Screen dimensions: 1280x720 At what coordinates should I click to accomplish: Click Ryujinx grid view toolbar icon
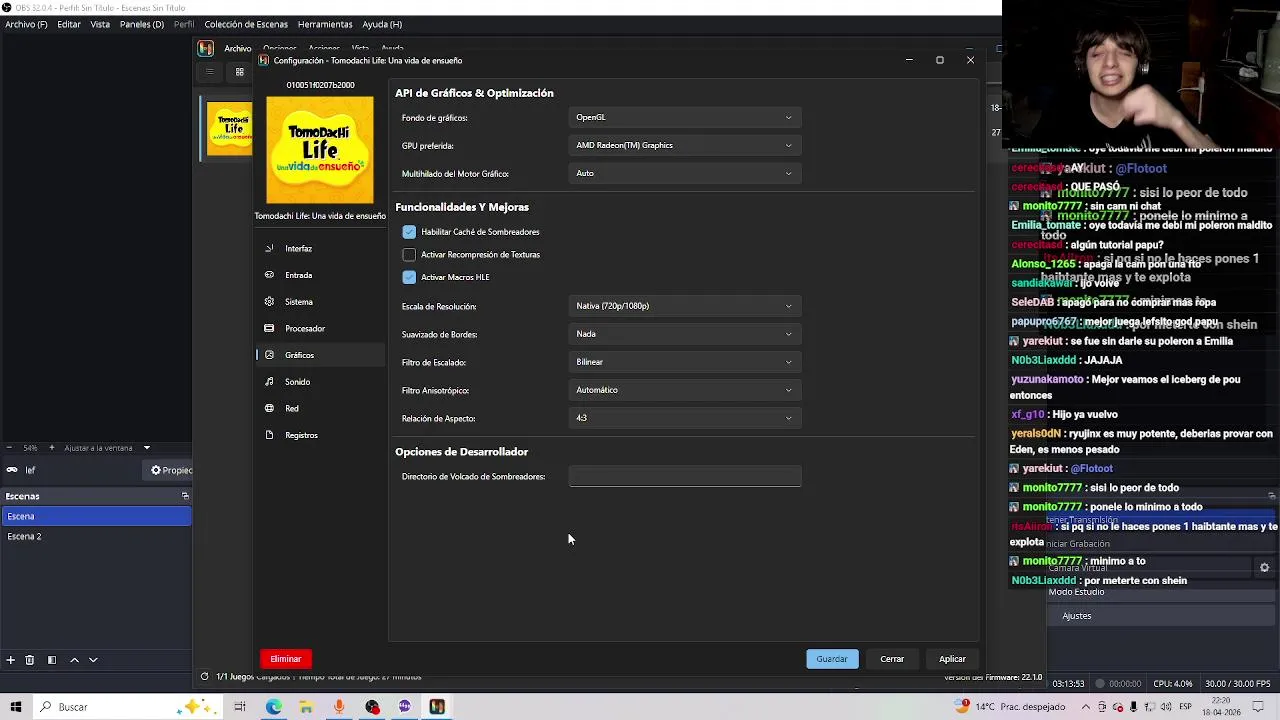pos(239,72)
